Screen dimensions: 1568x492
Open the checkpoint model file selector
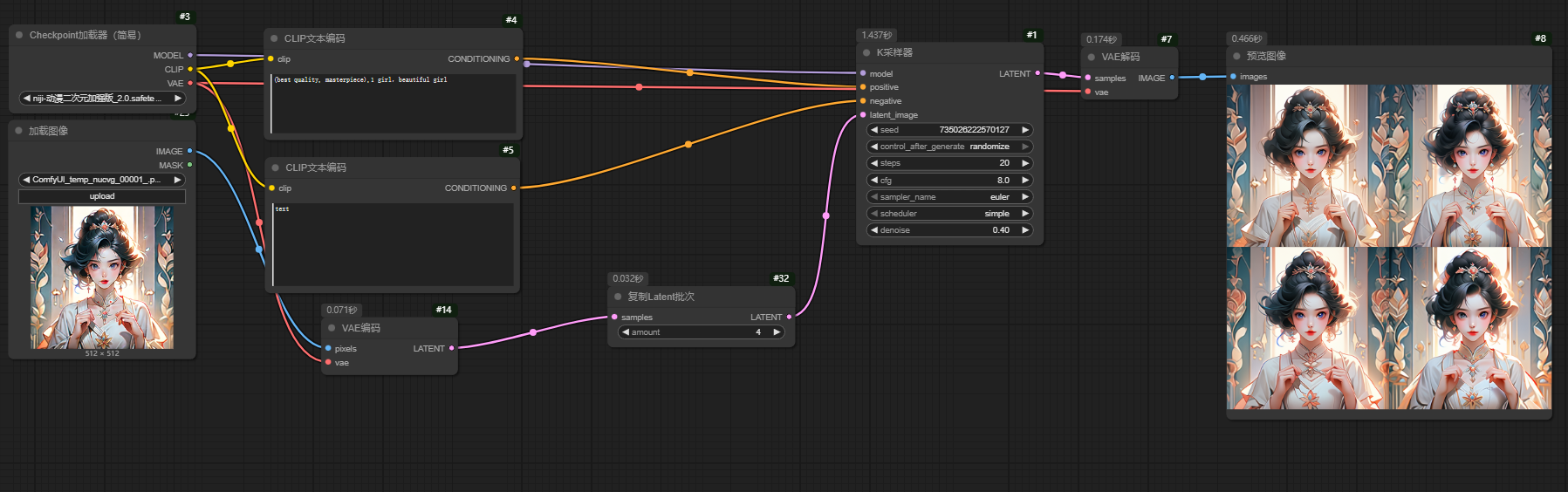(102, 99)
